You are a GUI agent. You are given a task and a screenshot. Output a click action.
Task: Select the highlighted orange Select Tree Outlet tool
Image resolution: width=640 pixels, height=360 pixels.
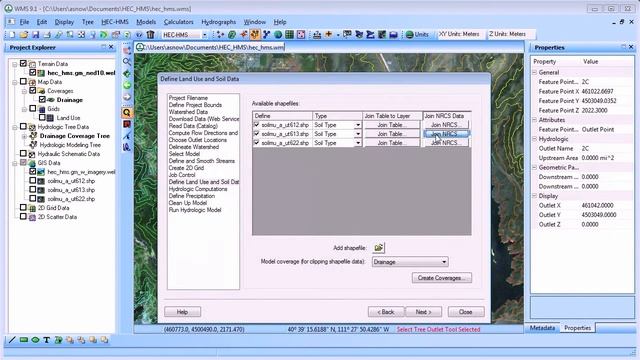coord(127,112)
